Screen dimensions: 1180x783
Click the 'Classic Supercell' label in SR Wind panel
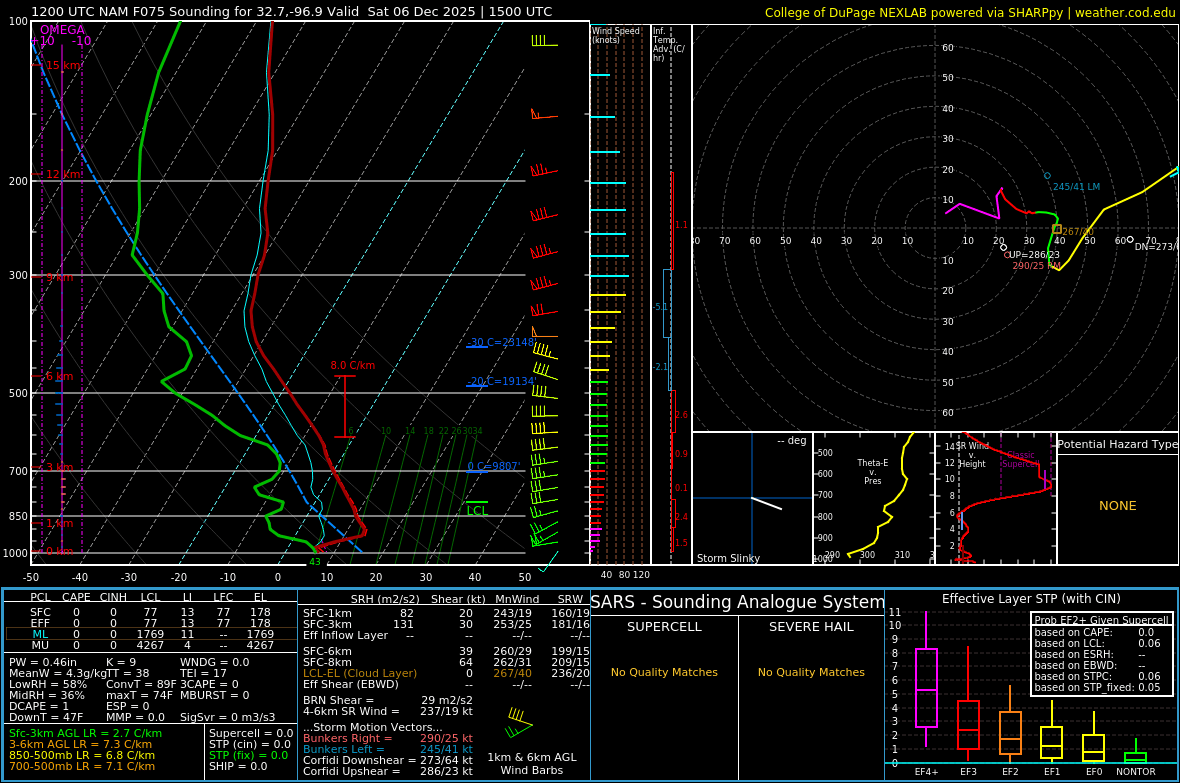point(1019,459)
